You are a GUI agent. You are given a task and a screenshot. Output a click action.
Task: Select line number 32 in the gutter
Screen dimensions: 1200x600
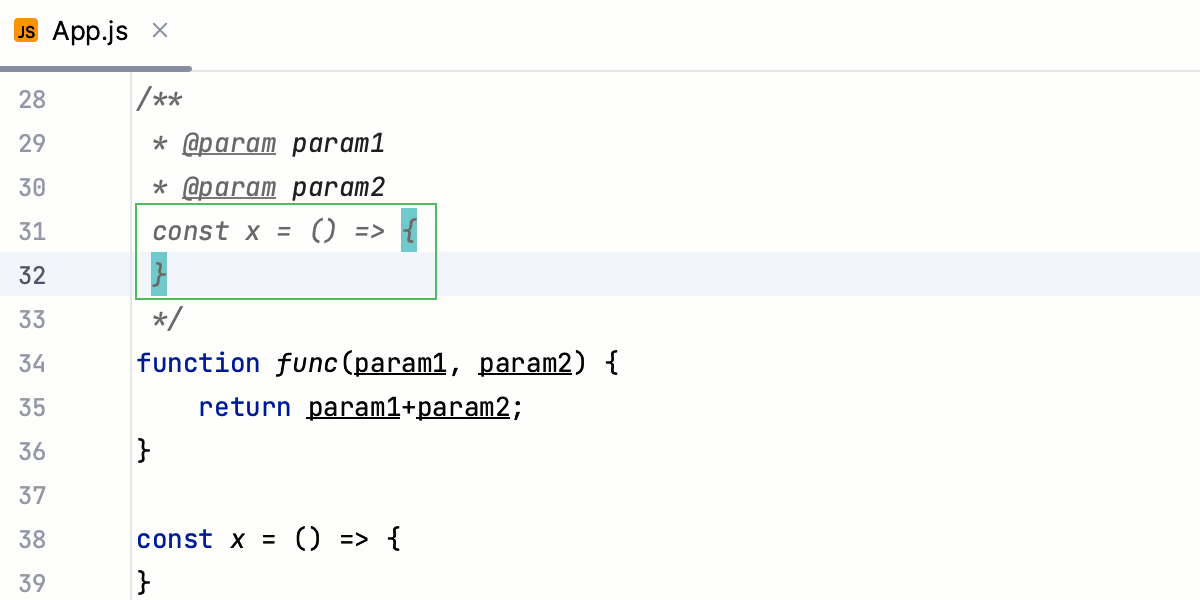click(31, 275)
